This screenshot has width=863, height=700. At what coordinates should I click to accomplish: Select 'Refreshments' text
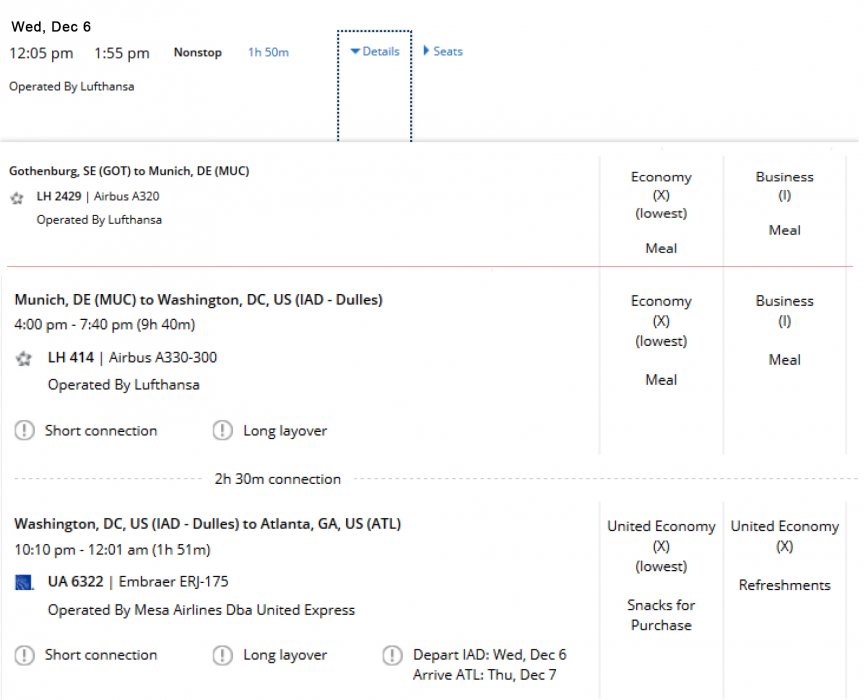[784, 585]
